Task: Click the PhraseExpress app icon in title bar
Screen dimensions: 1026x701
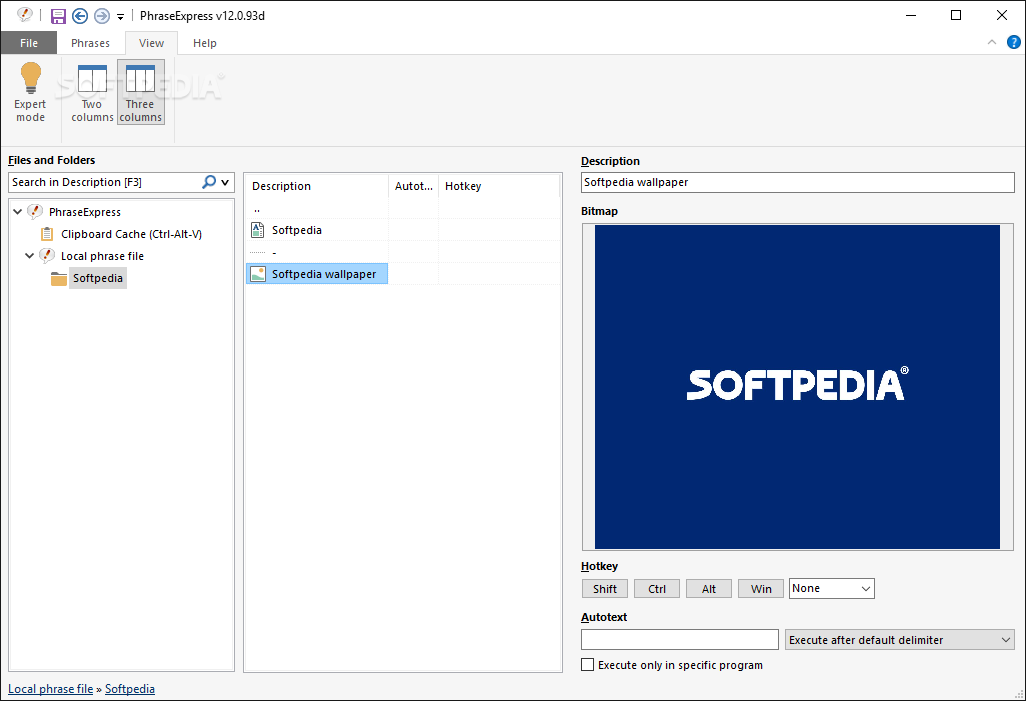Action: [25, 14]
